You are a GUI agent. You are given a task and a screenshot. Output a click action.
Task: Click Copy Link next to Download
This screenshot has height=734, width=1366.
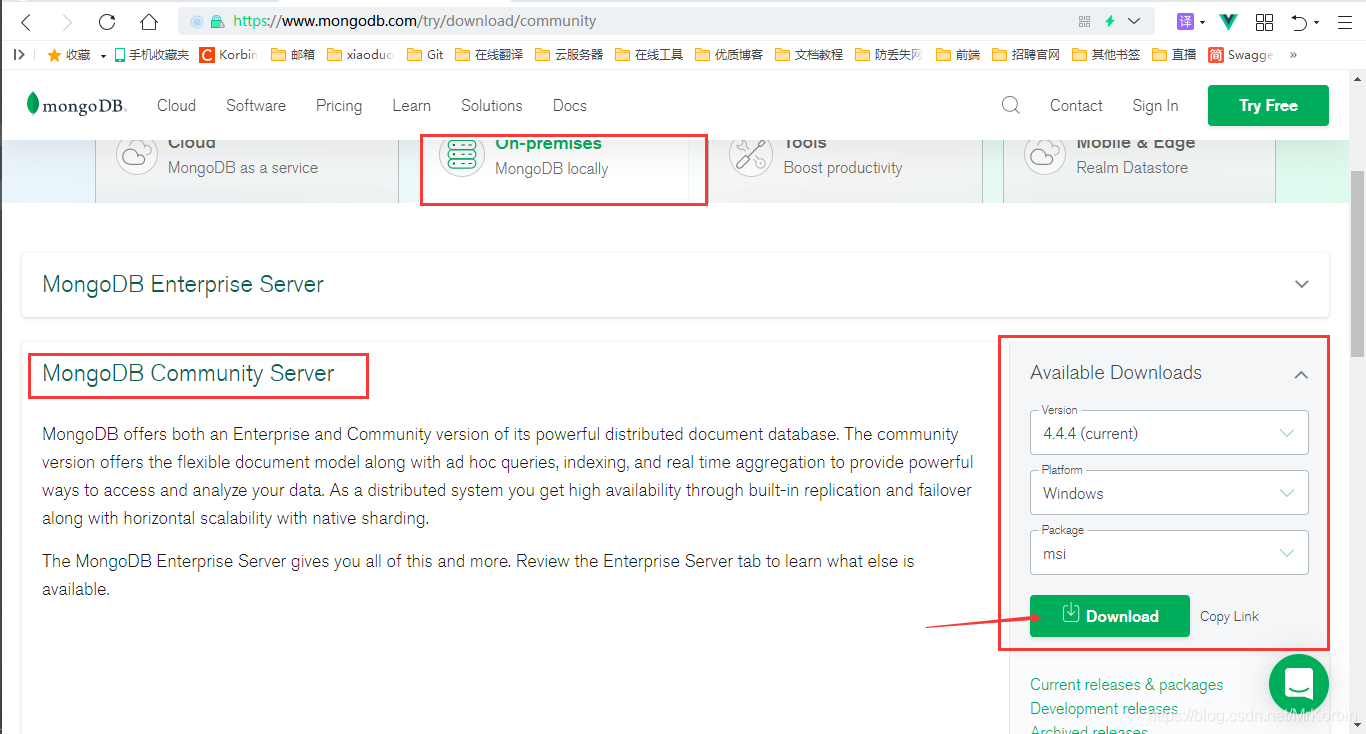tap(1229, 616)
